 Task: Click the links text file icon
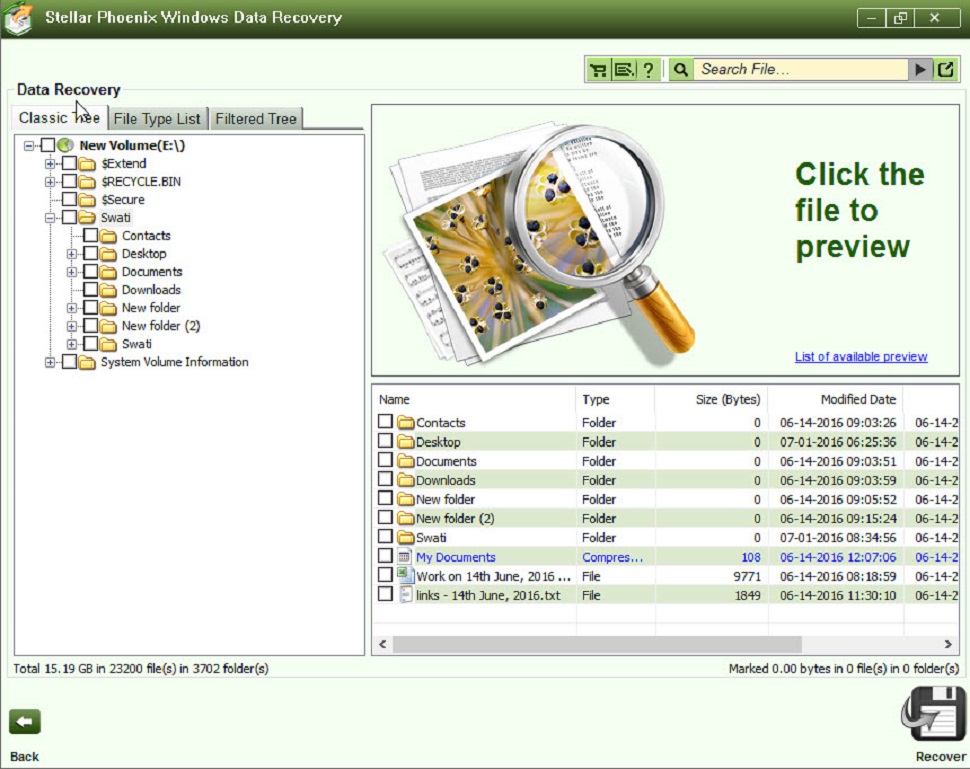405,595
